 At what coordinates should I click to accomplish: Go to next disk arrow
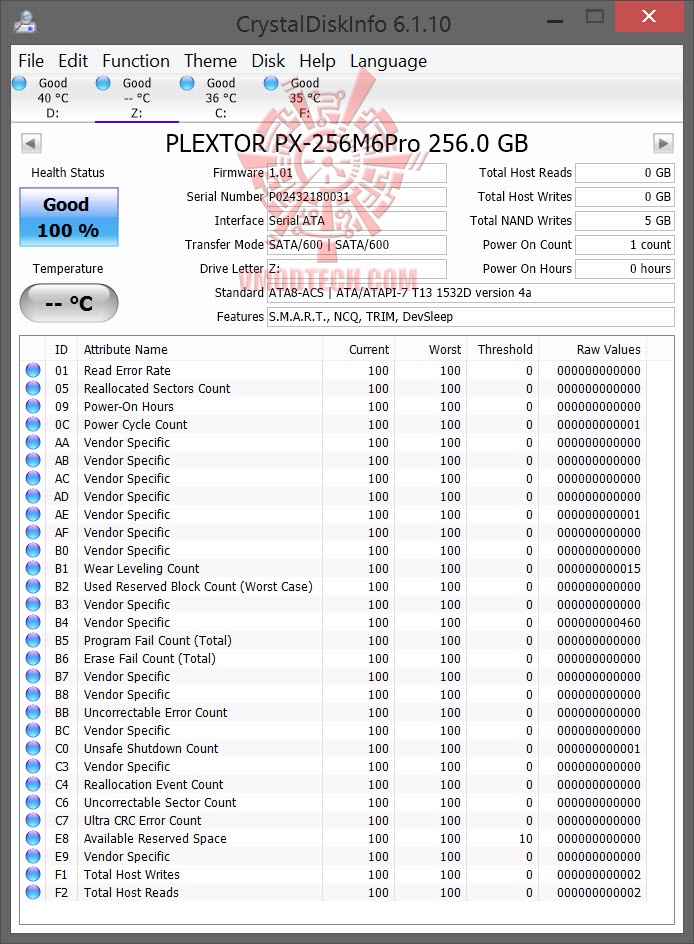click(663, 143)
